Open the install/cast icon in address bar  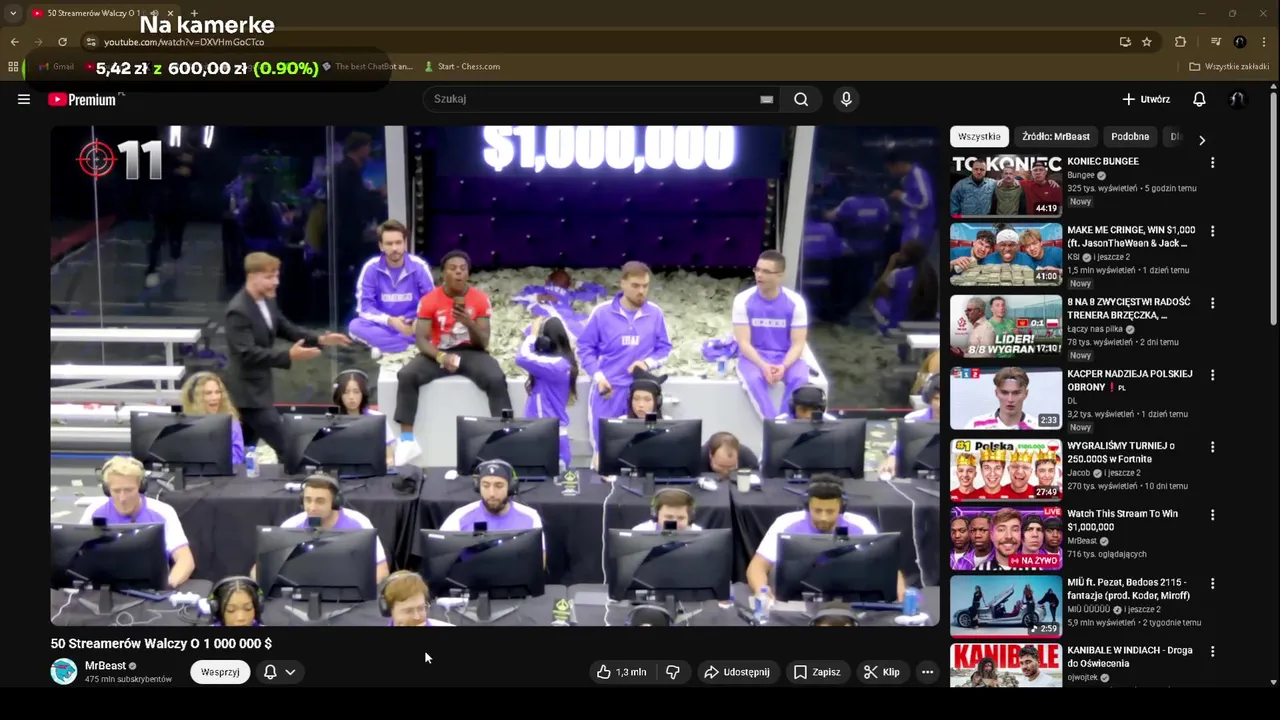tap(1125, 42)
